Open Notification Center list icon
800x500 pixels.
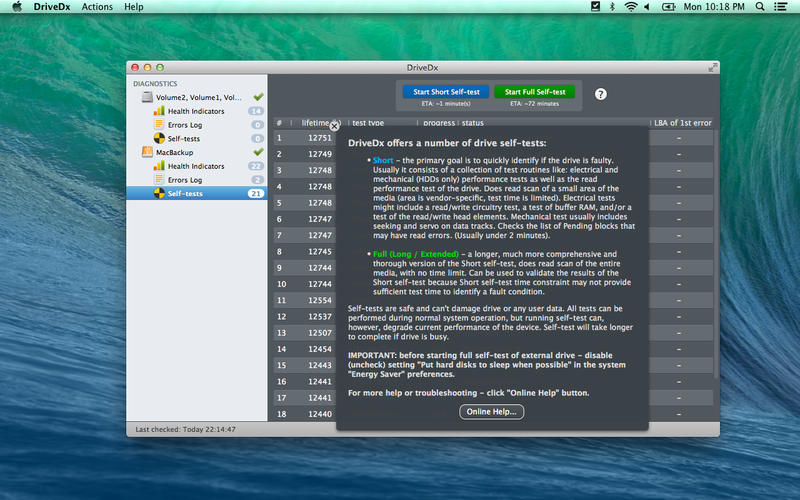point(780,7)
